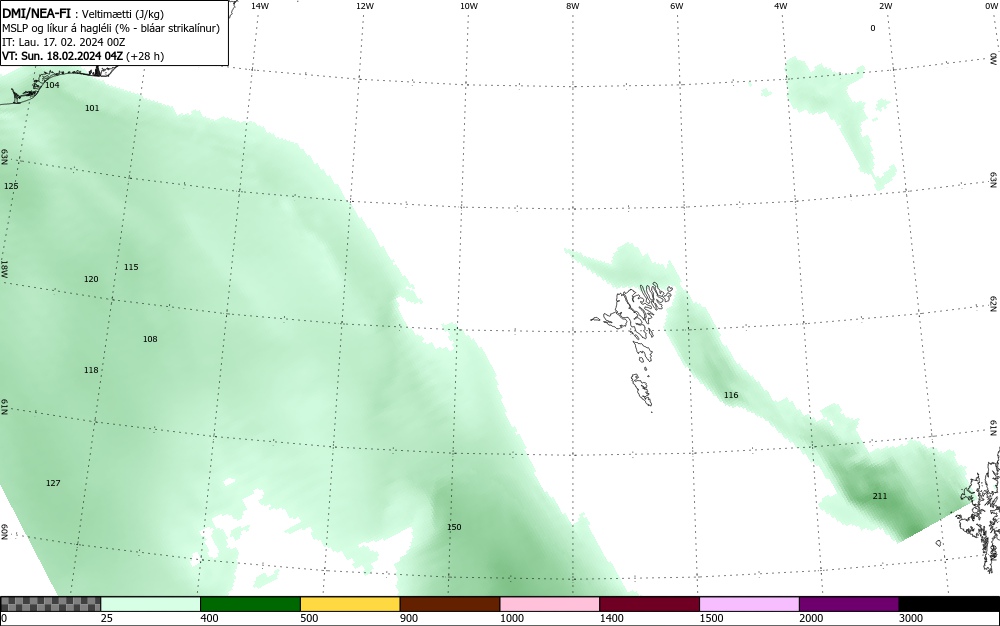The image size is (1000, 626).
Task: Click the map value 104
Action: pos(52,85)
